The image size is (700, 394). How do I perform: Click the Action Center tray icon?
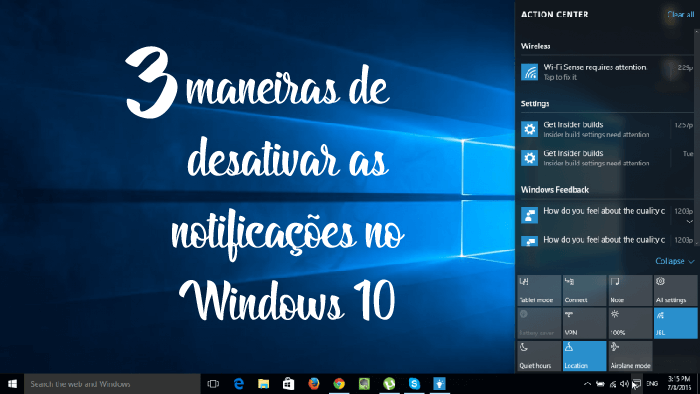pos(637,384)
